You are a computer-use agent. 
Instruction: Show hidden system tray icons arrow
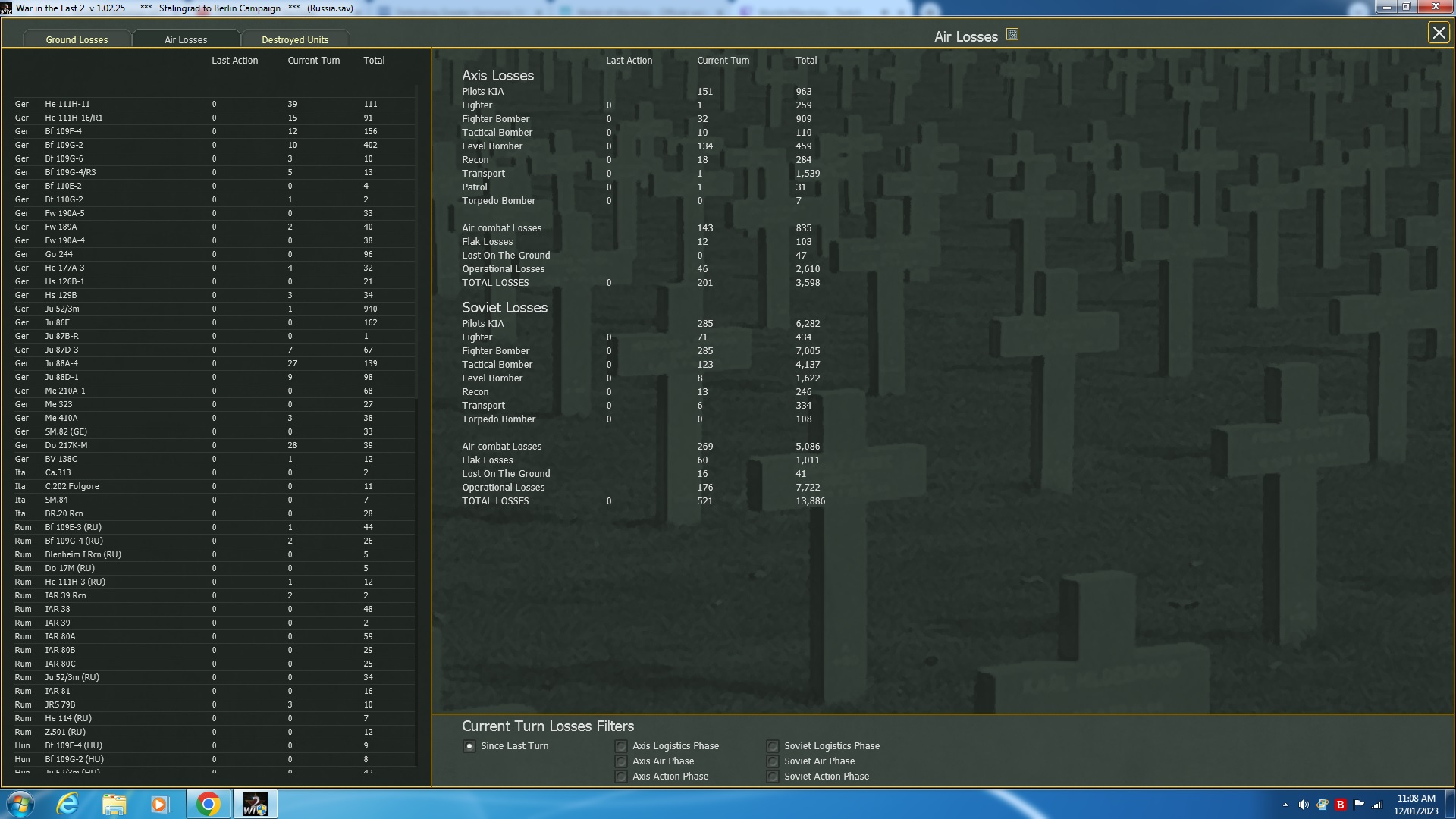pos(1285,805)
